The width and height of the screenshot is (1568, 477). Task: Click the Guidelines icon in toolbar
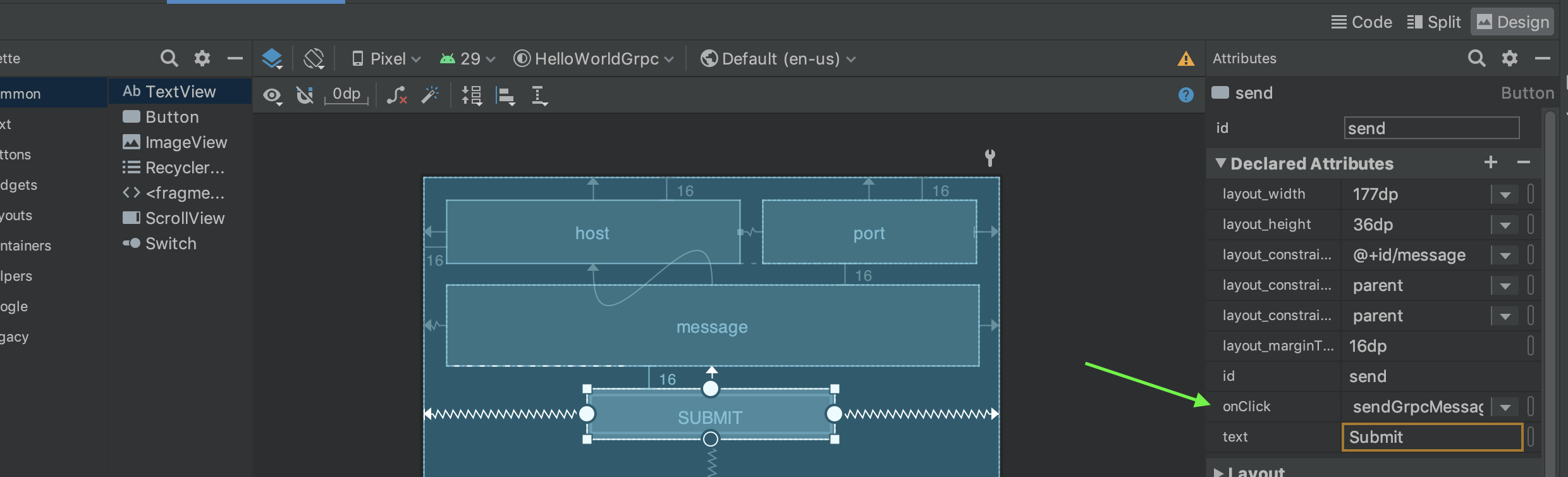[x=539, y=96]
